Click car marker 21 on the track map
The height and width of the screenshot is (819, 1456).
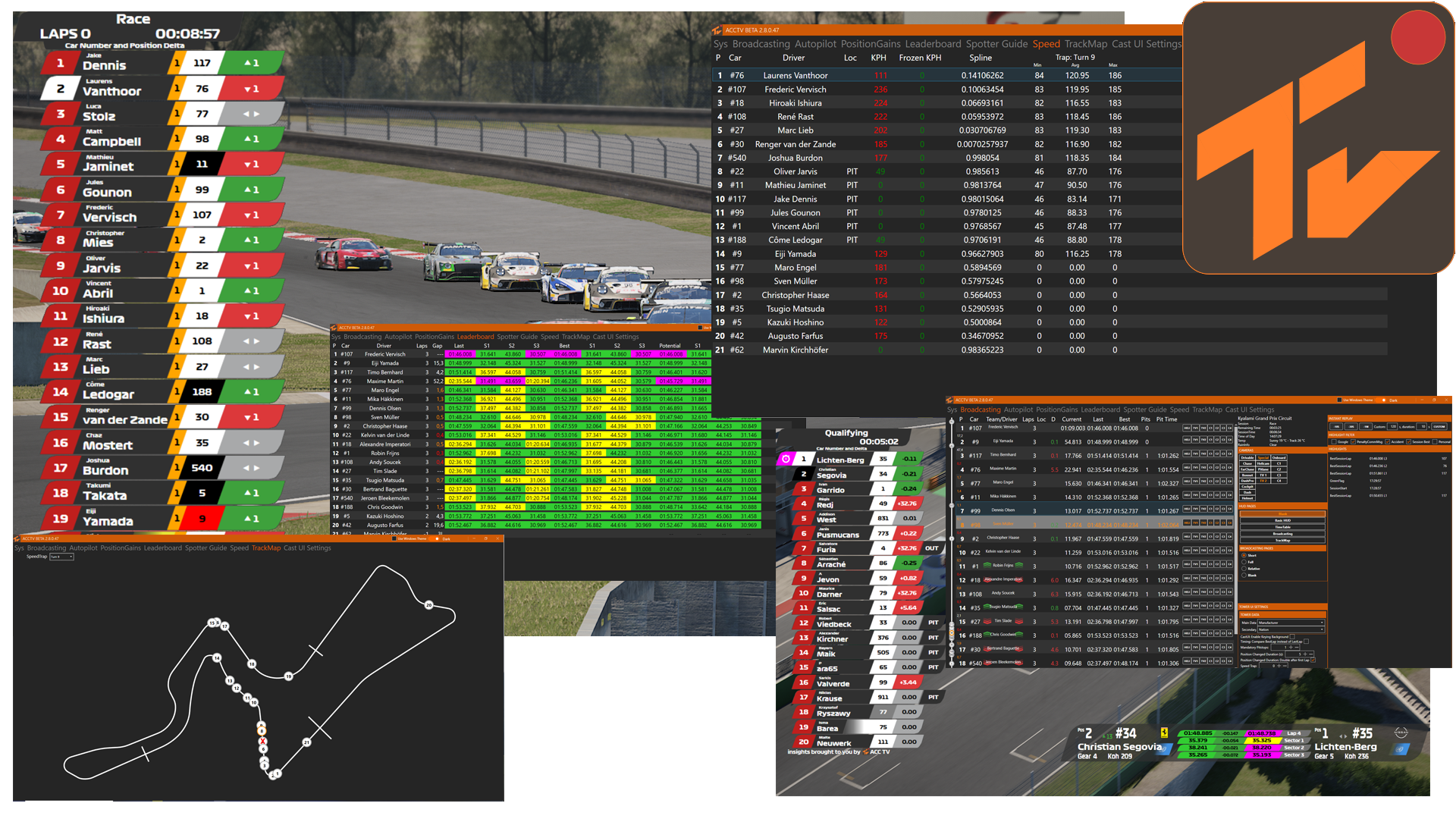click(306, 742)
